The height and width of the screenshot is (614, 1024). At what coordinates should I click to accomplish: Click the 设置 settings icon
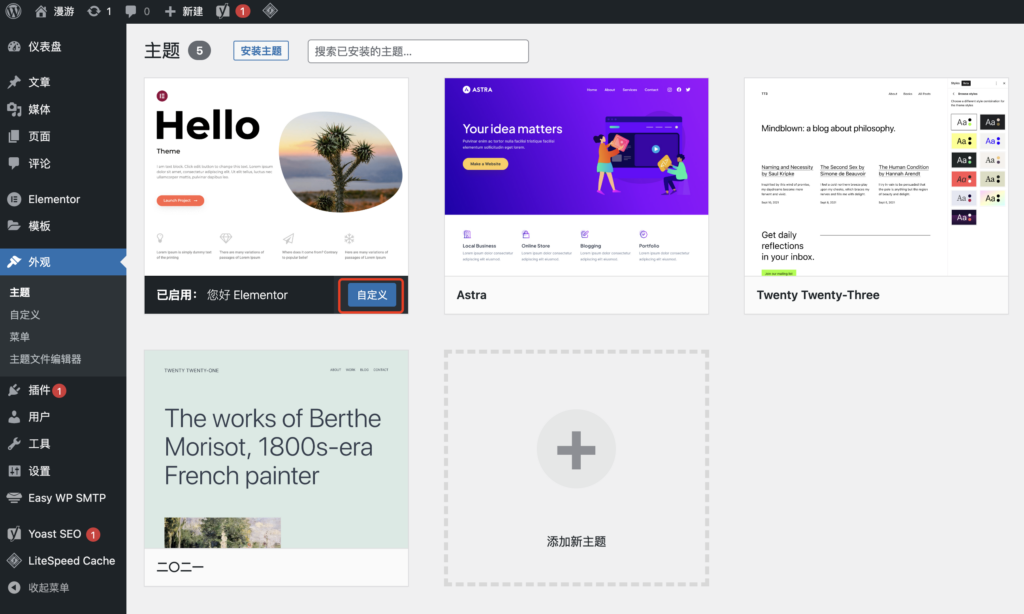click(14, 471)
